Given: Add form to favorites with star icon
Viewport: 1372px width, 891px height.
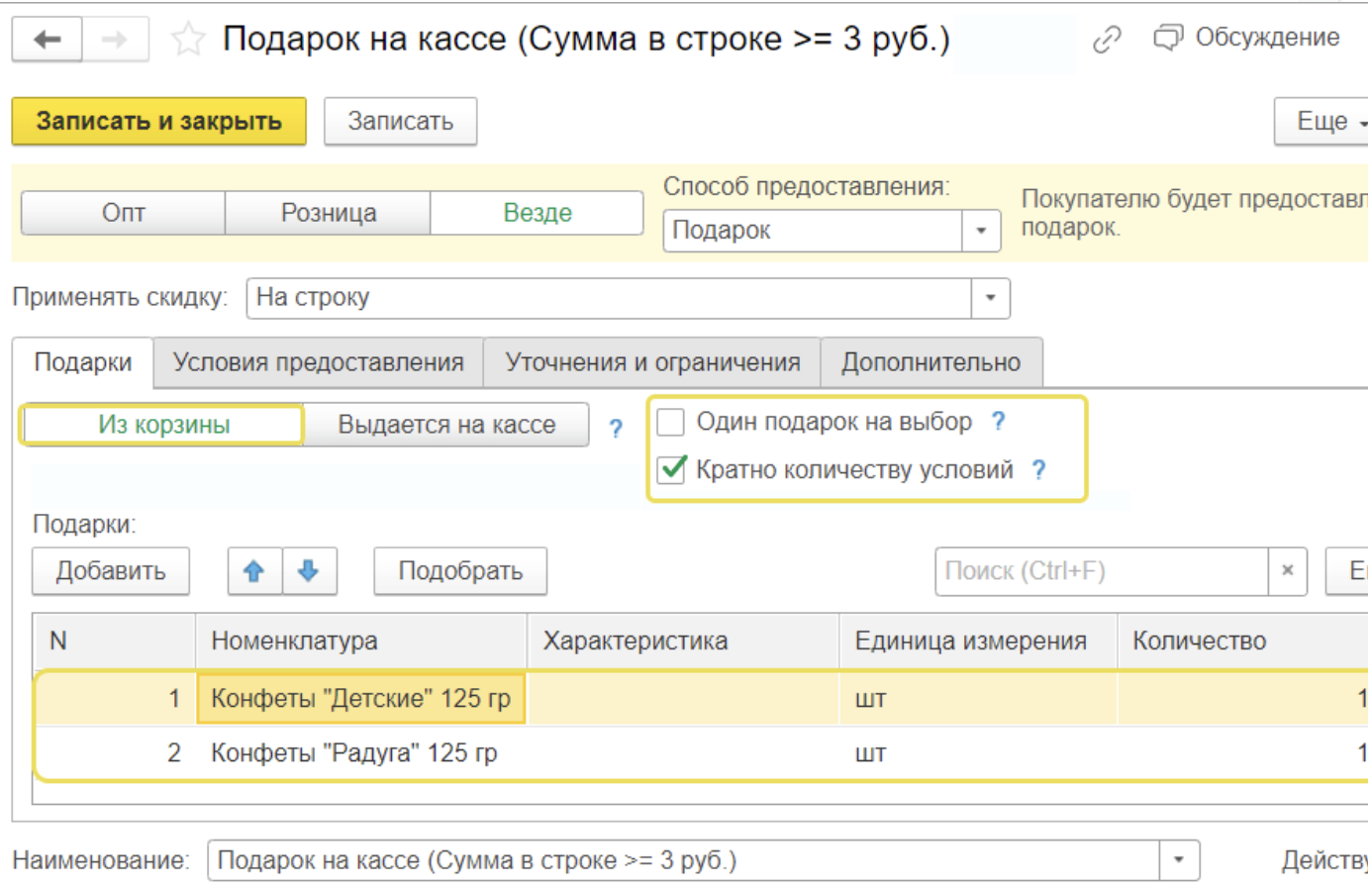Looking at the screenshot, I should pyautogui.click(x=187, y=40).
